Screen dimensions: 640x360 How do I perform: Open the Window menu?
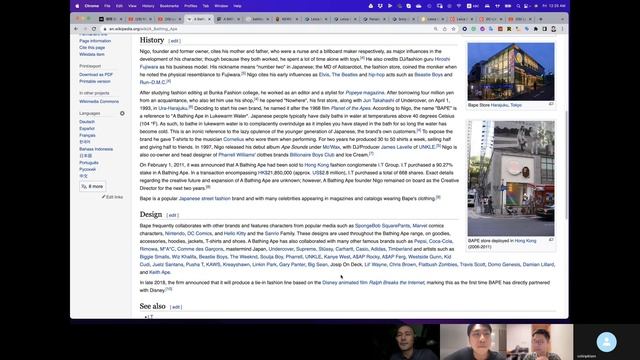(221, 6)
